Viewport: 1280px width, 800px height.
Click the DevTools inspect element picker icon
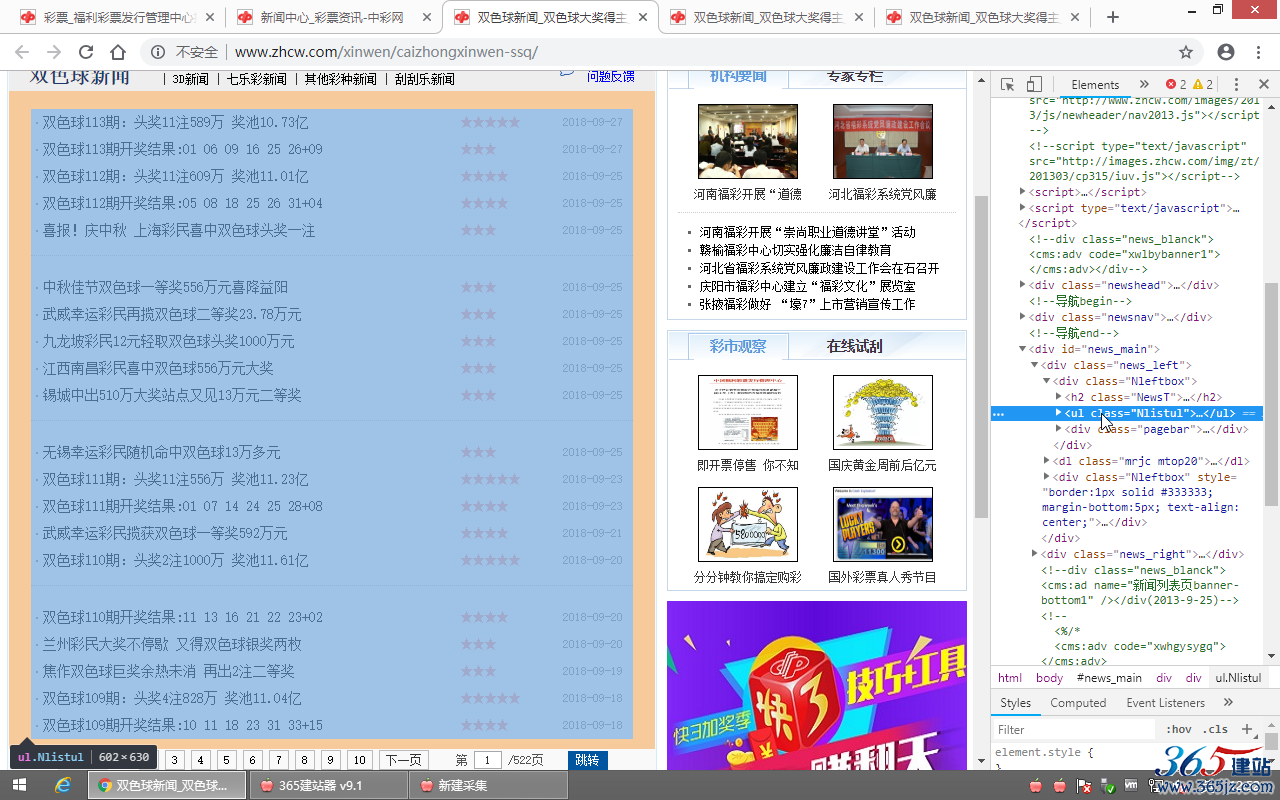pos(1007,85)
